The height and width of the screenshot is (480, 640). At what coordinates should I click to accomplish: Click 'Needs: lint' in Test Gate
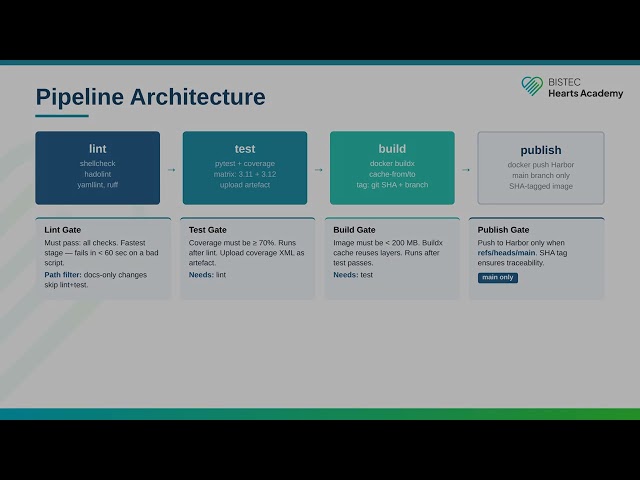coord(207,275)
